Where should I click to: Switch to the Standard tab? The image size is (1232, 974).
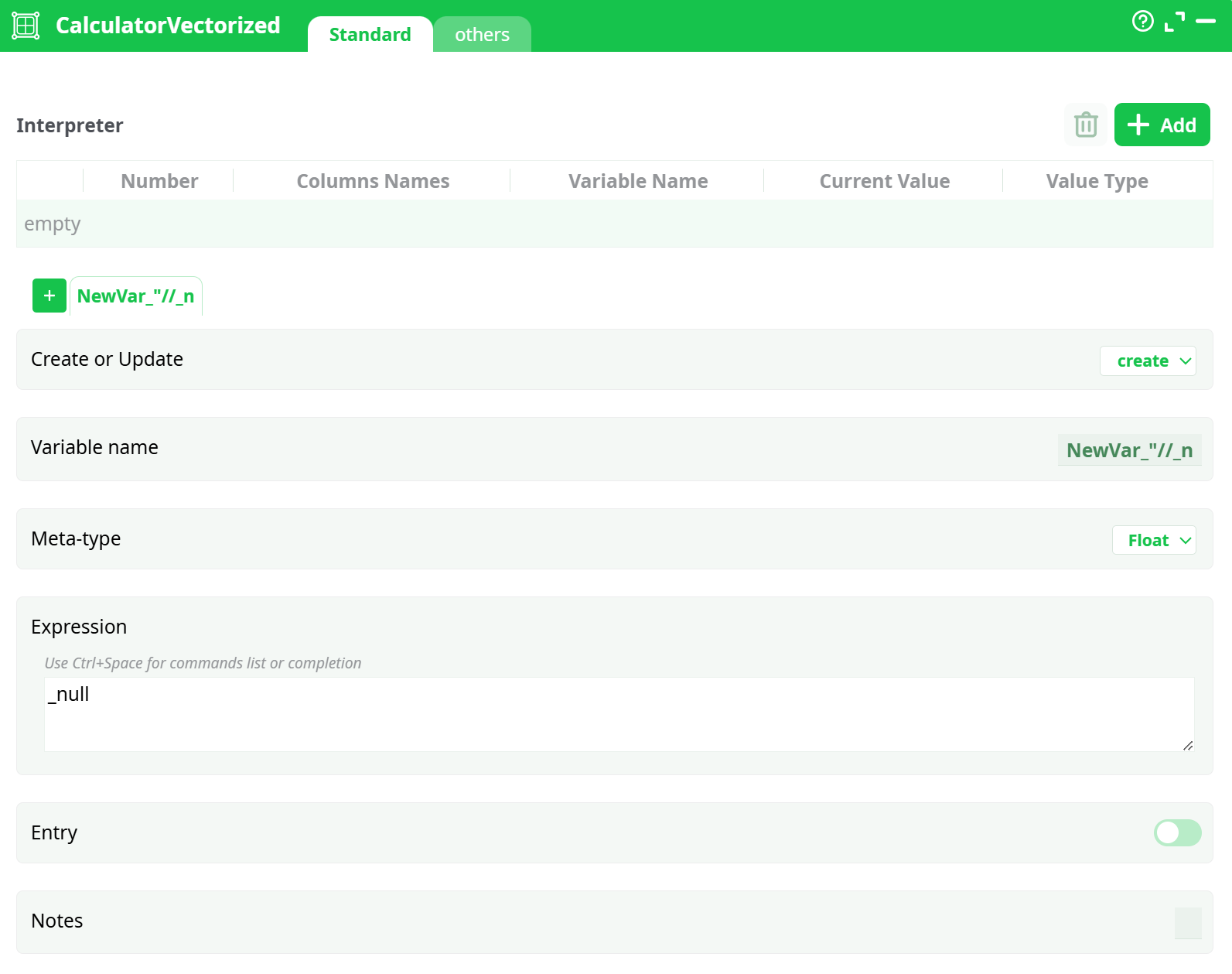tap(370, 35)
